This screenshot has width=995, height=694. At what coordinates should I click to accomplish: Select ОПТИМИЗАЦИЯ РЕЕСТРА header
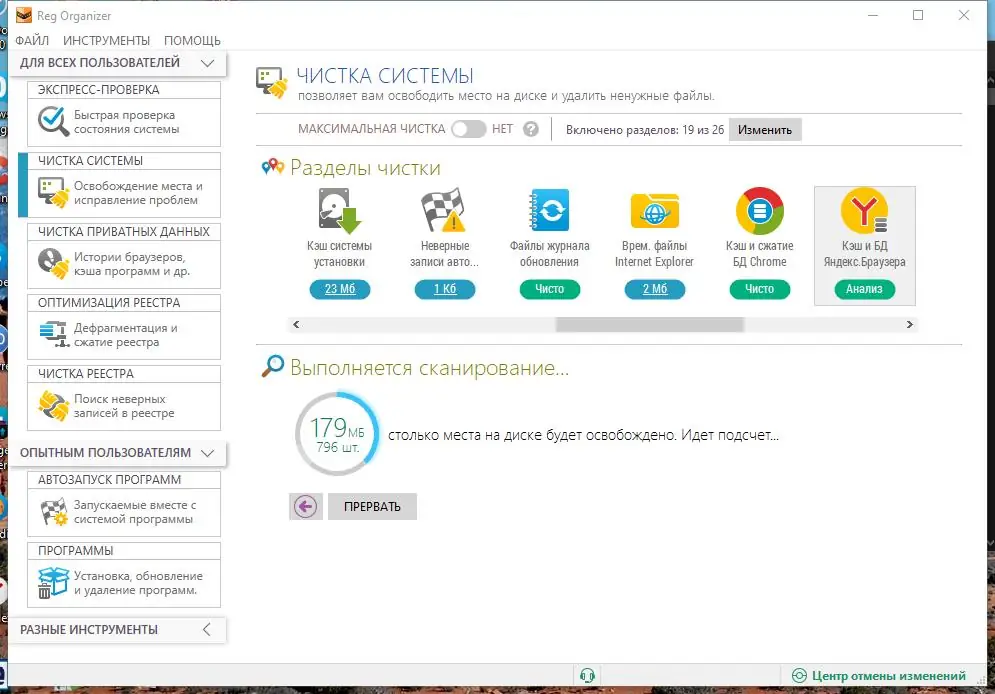(124, 303)
